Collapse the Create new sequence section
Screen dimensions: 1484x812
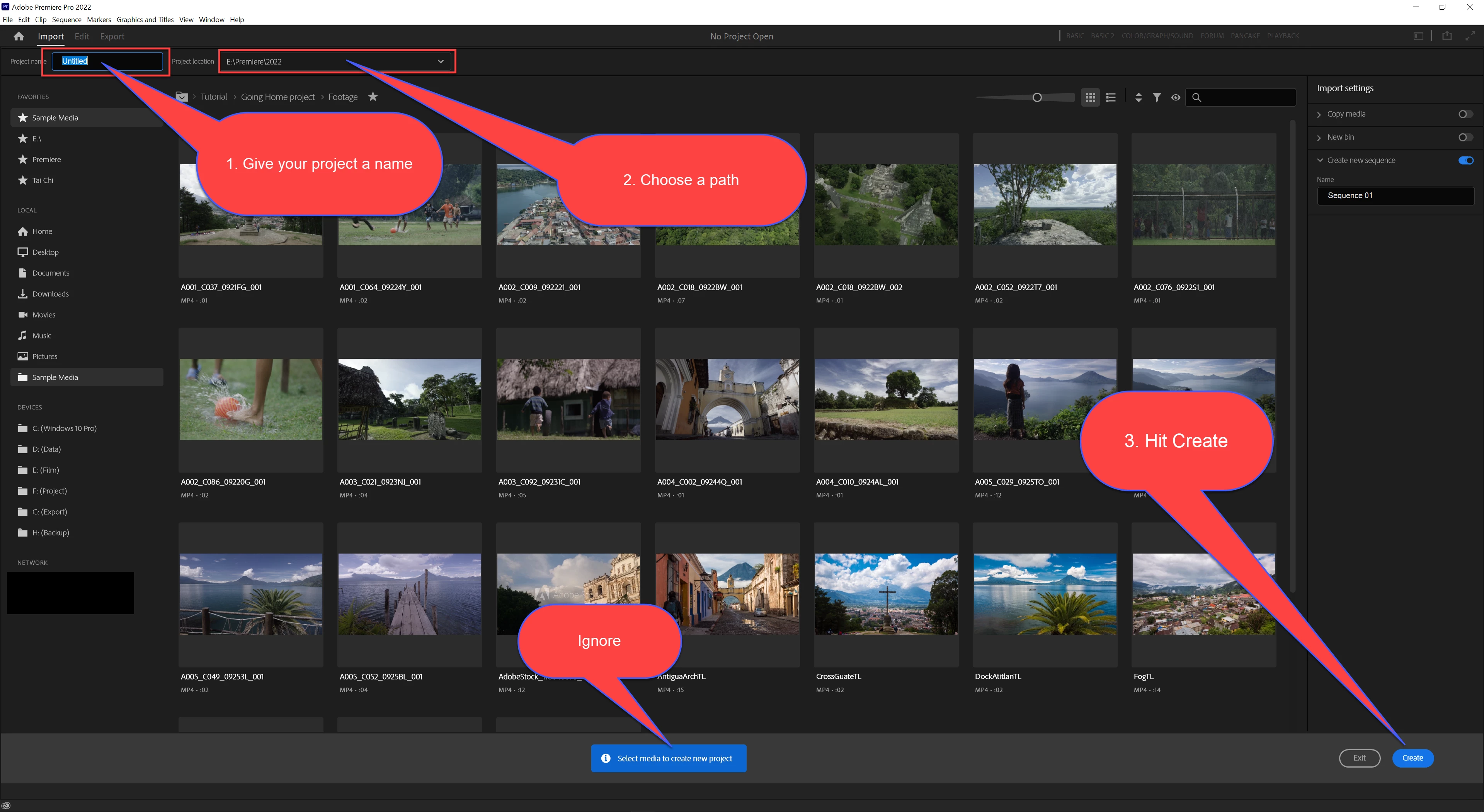[x=1320, y=160]
